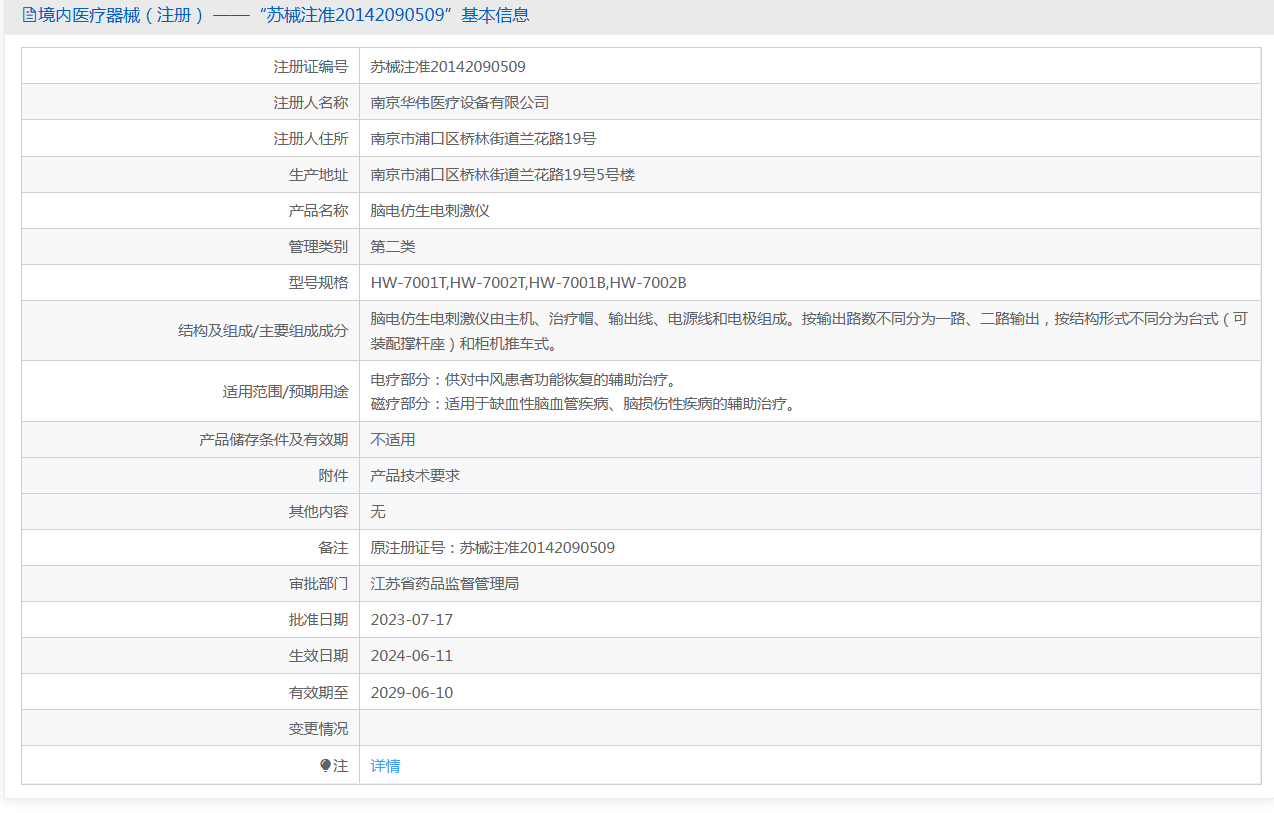Click the label 注册人名称
1274x813 pixels.
click(311, 103)
